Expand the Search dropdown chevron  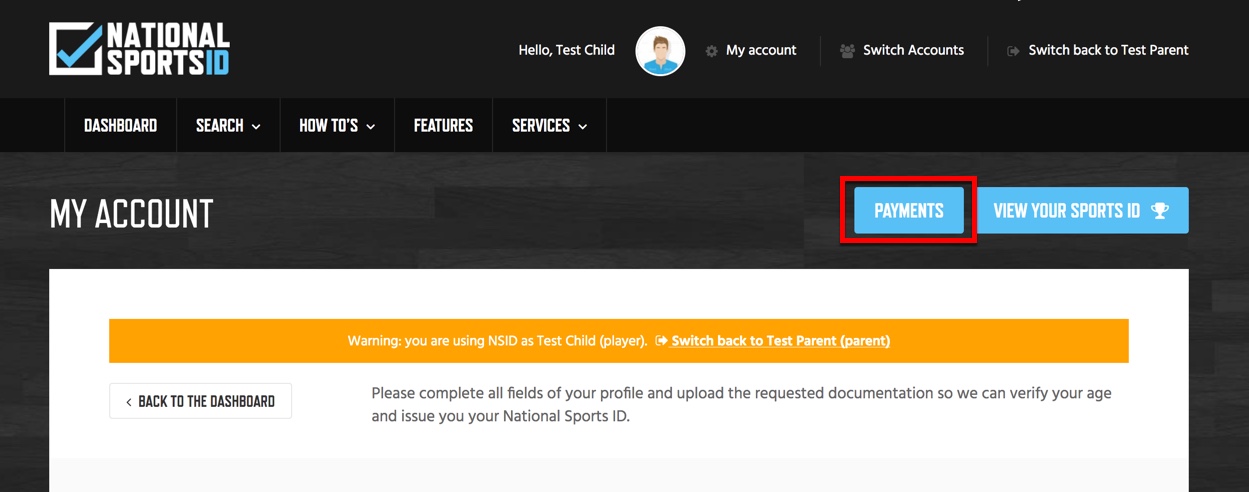256,127
